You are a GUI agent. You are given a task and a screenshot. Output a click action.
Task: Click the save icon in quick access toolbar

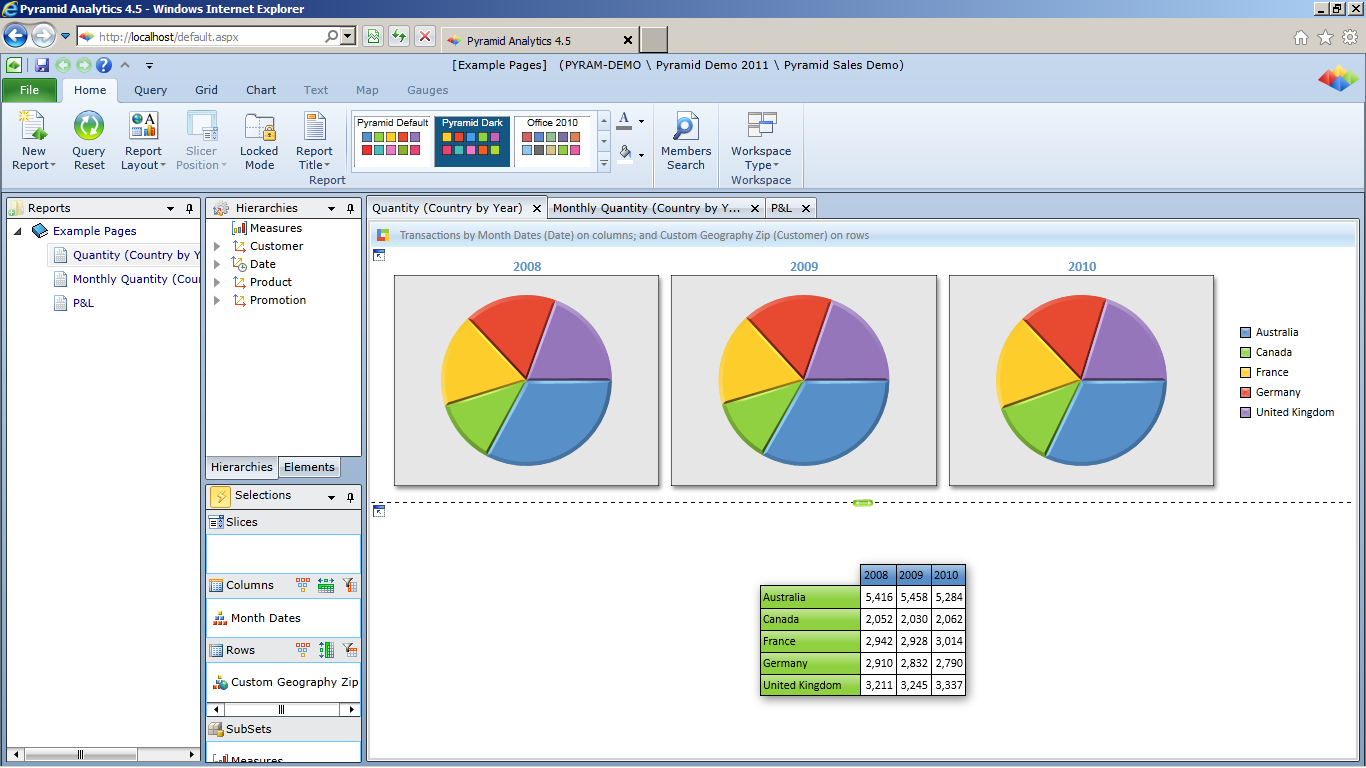42,65
